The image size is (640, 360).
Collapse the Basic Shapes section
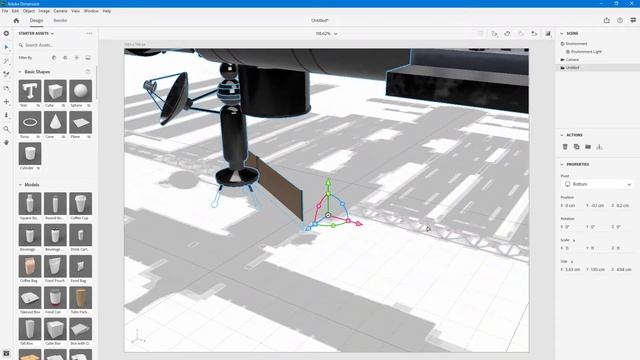20,72
